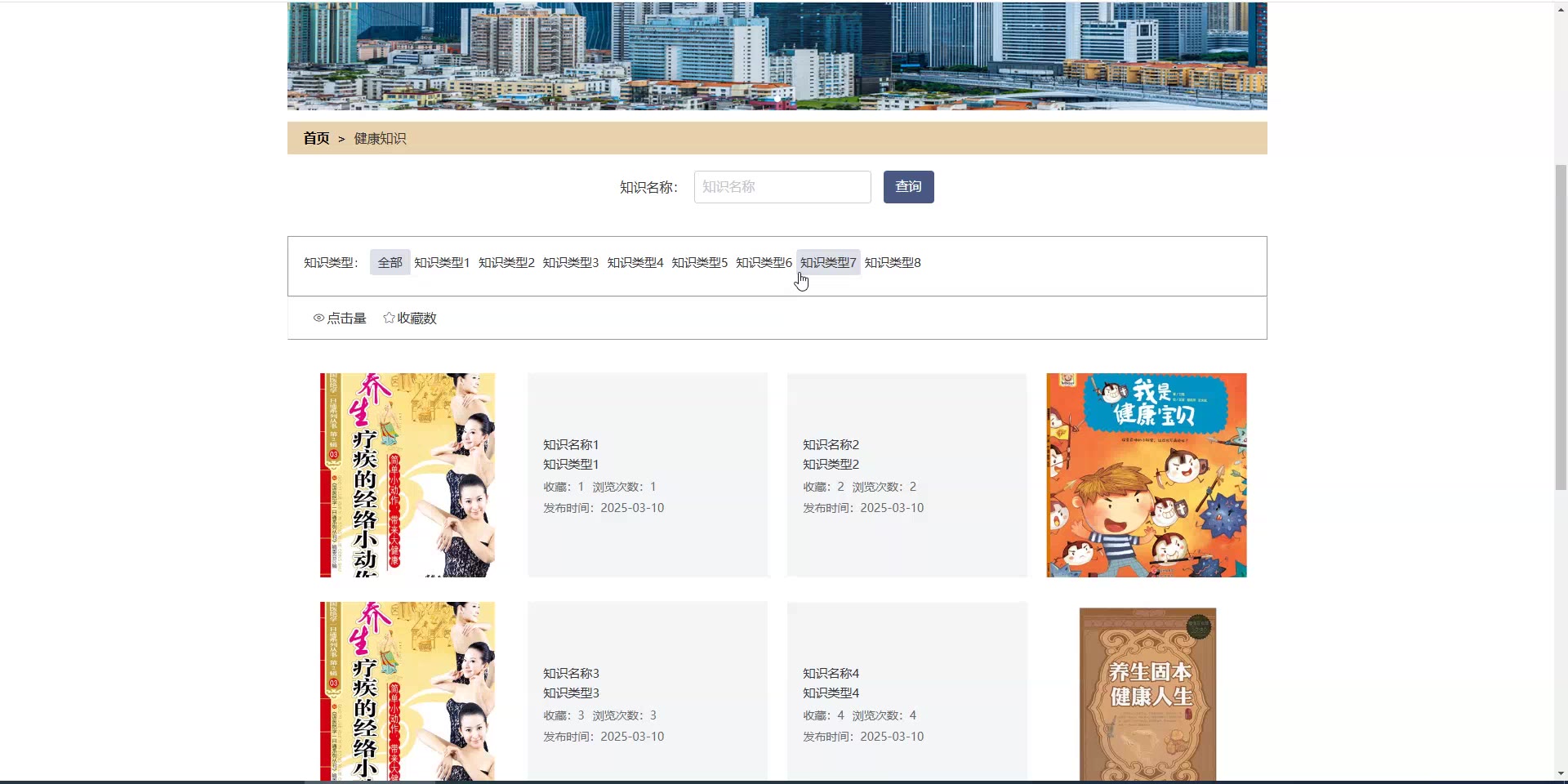The width and height of the screenshot is (1568, 784).
Task: Sort results by 点击量
Action: [x=340, y=318]
